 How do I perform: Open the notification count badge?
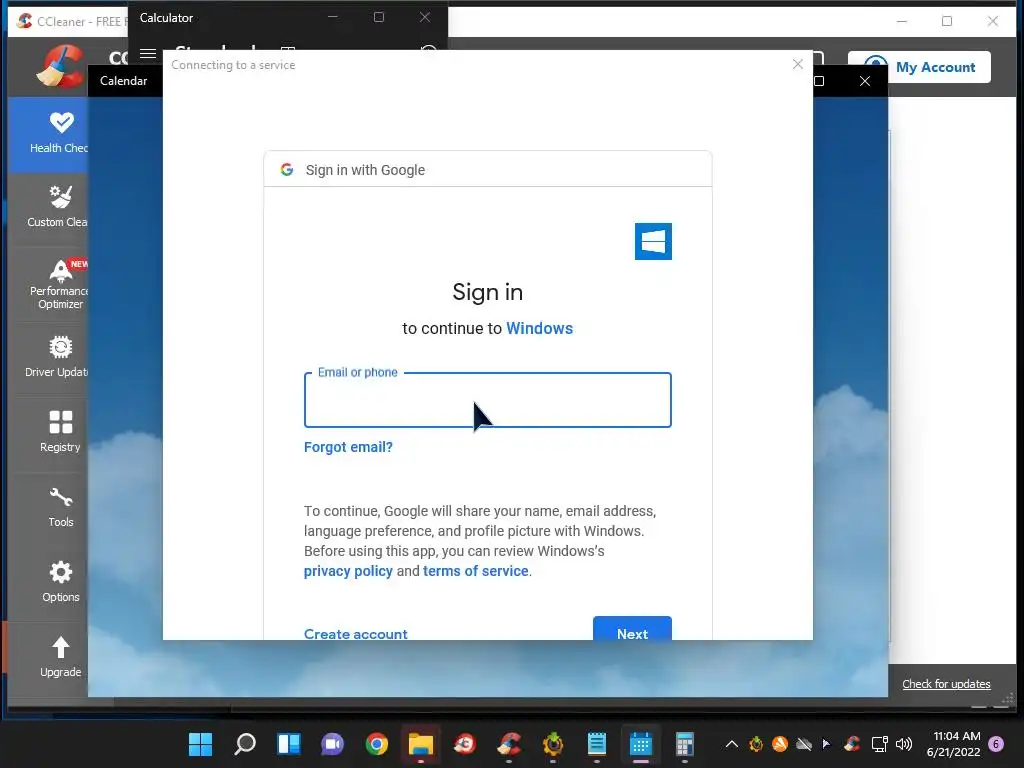996,744
